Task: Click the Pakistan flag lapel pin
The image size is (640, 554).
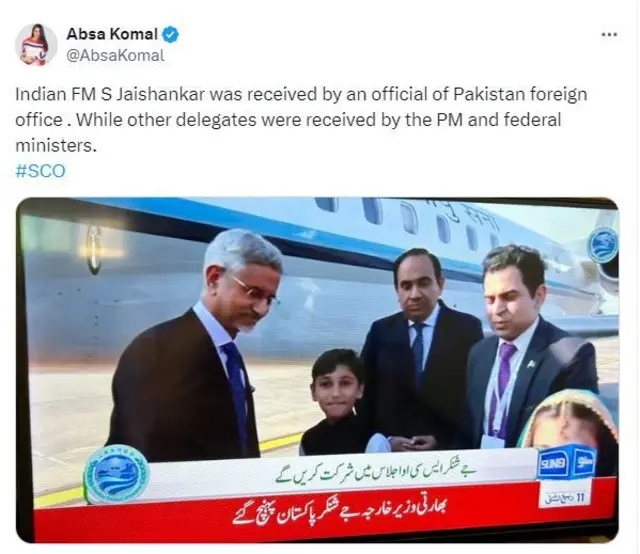Action: point(532,363)
